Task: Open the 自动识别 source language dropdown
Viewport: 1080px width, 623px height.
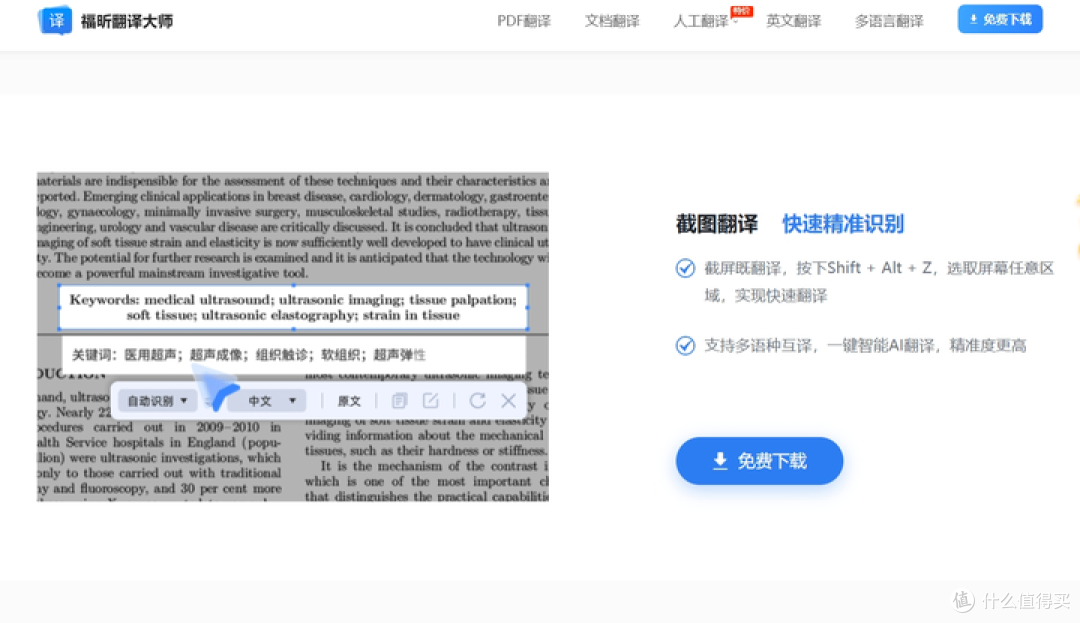Action: click(x=157, y=401)
